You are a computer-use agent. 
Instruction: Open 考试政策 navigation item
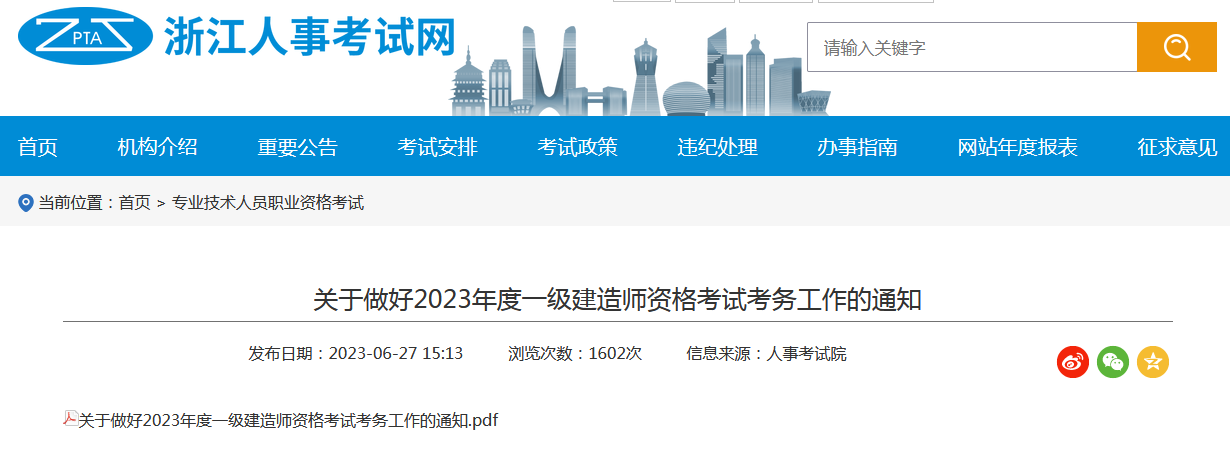578,147
